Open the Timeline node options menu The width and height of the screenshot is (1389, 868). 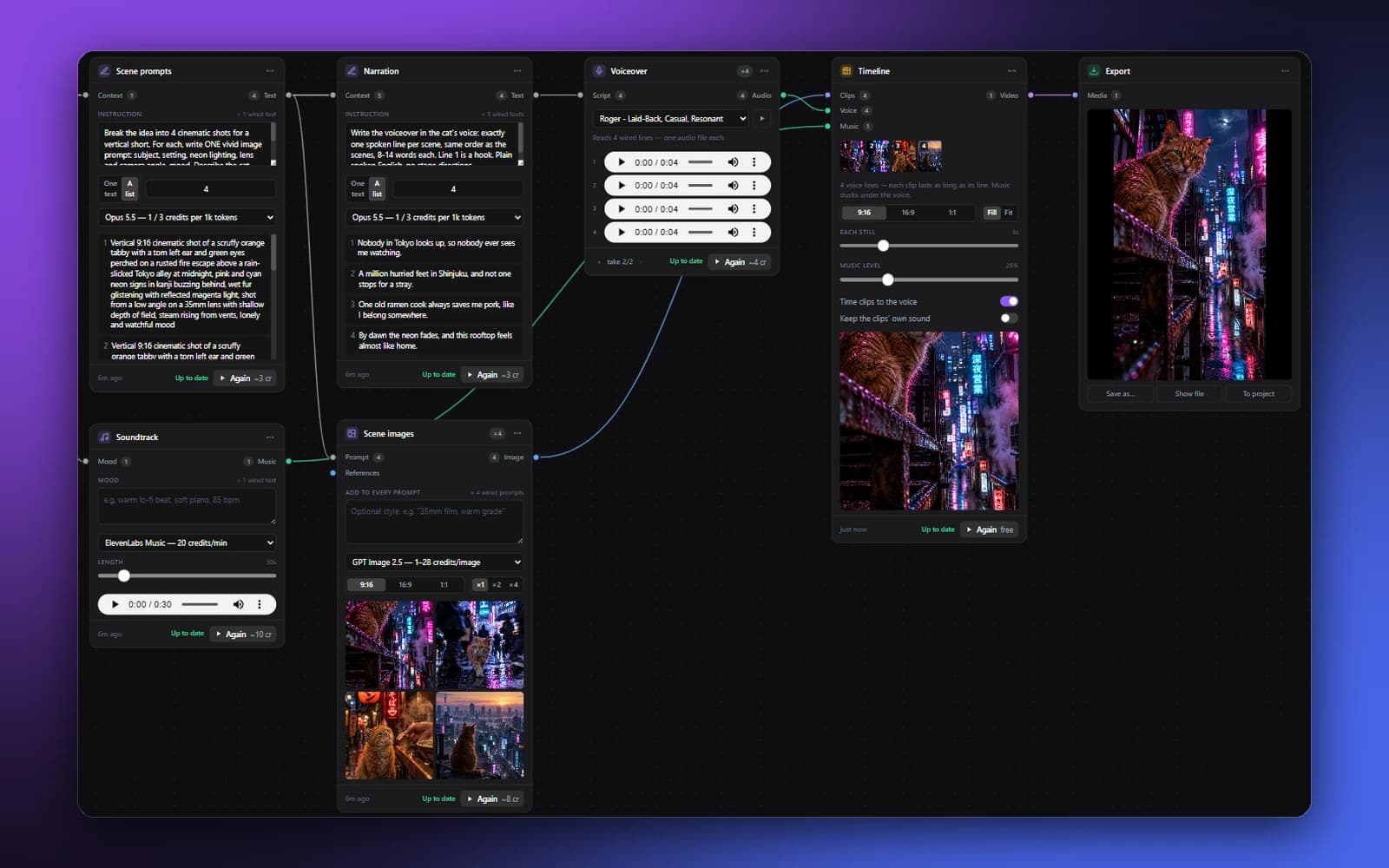(1011, 71)
